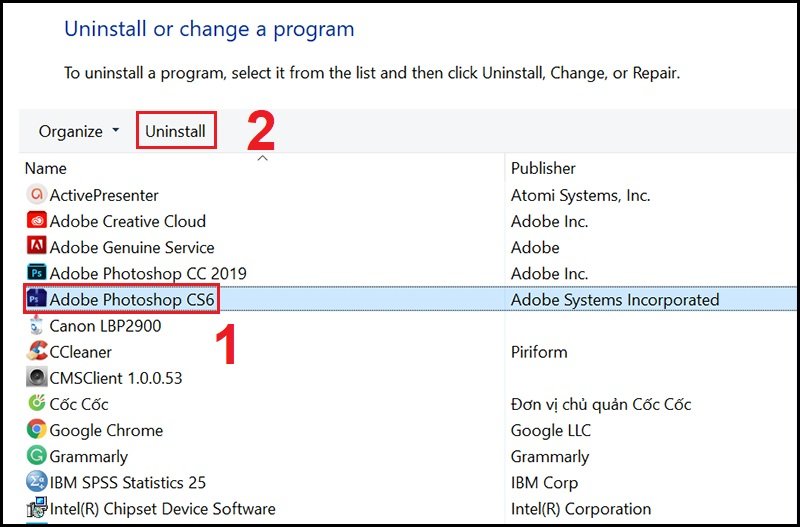Open the Organize dropdown menu

[78, 131]
